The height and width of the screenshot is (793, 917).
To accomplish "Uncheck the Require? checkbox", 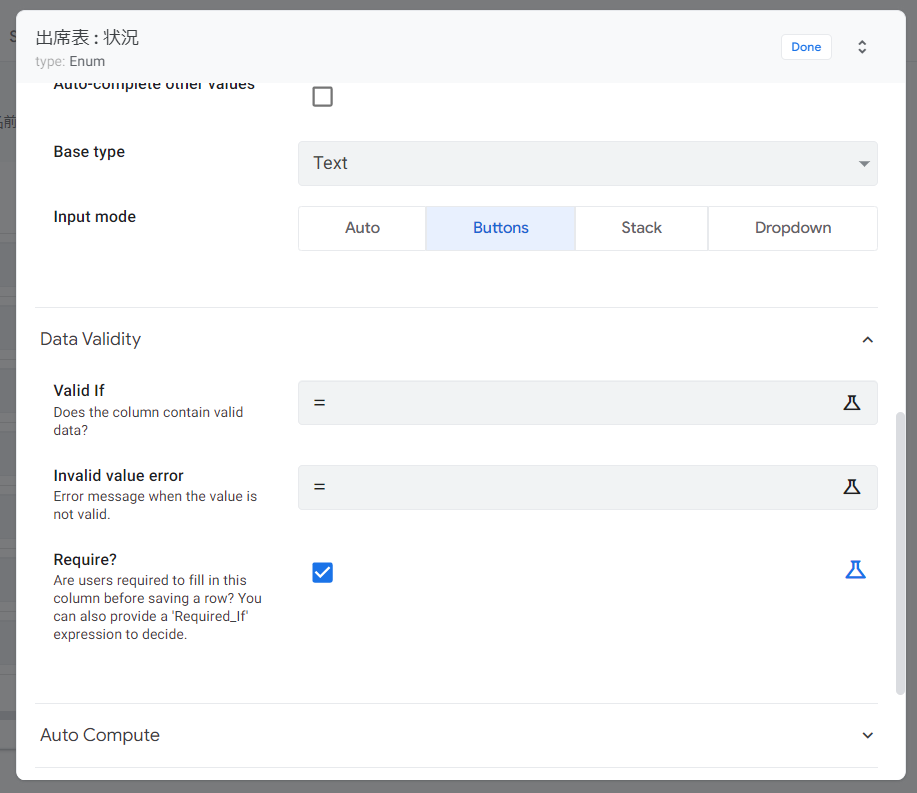I will click(x=322, y=572).
